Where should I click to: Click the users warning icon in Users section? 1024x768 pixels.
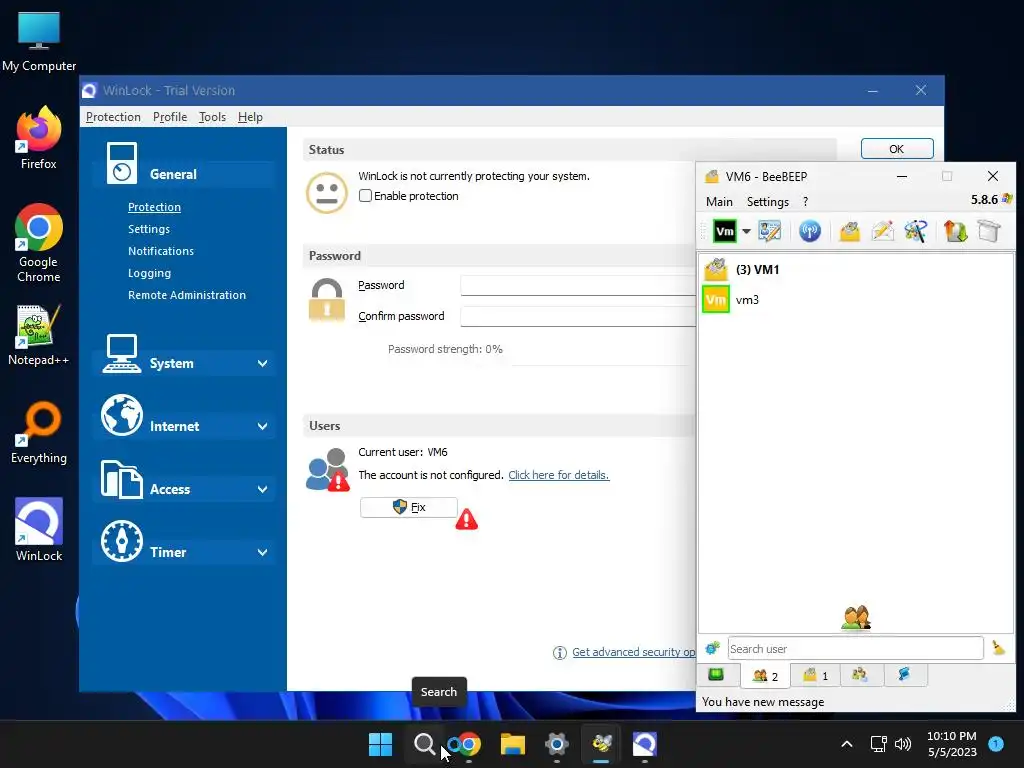[328, 470]
